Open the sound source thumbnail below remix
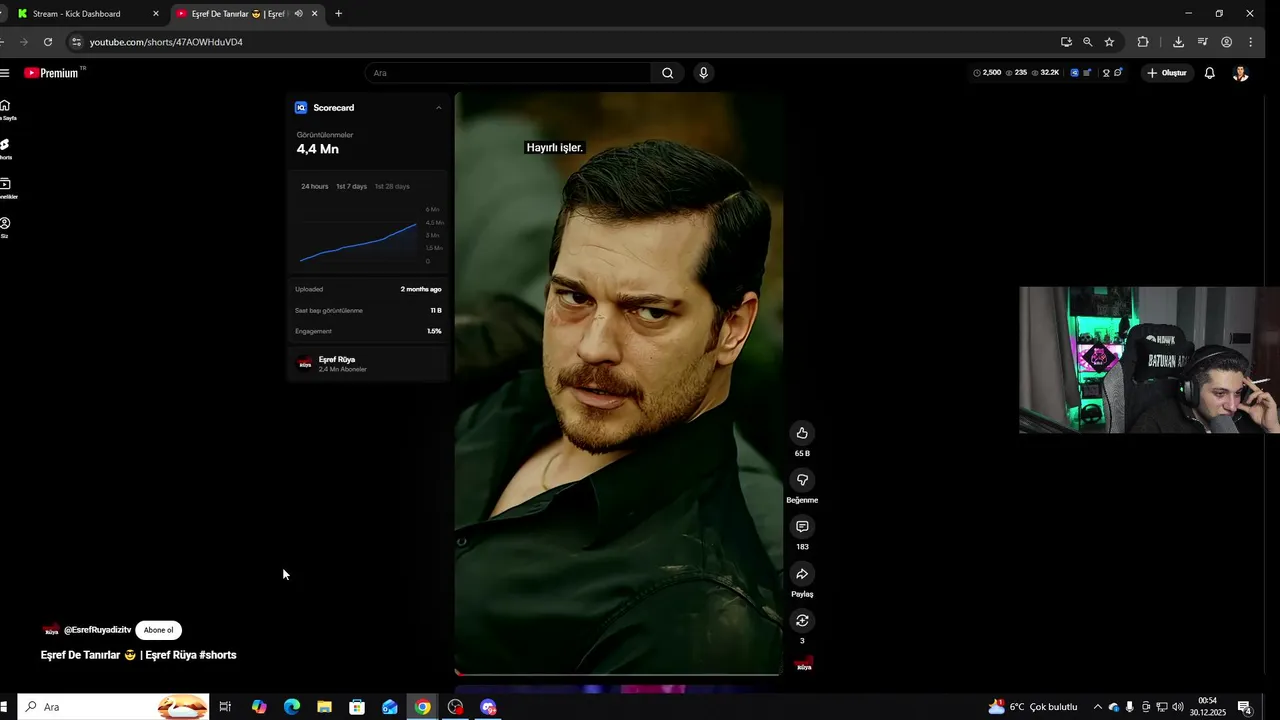 803,664
